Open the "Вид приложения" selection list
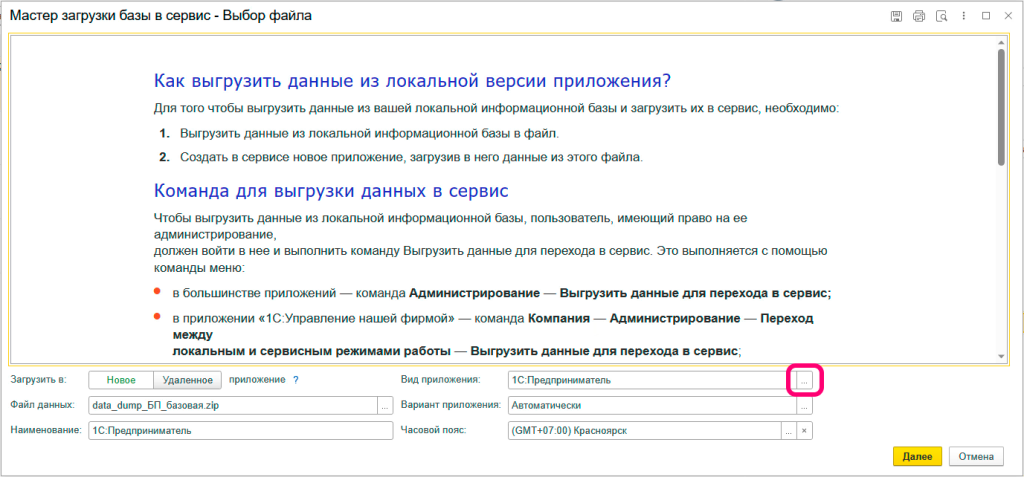This screenshot has width=1024, height=477. coord(804,380)
